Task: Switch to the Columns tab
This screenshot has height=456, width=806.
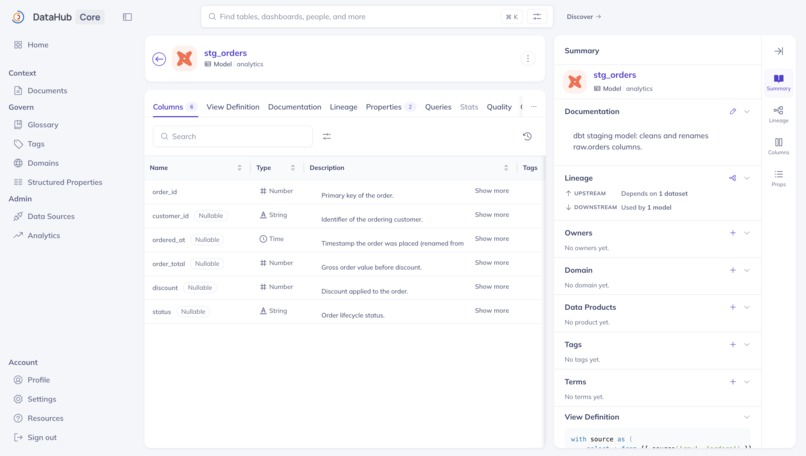Action: click(175, 107)
